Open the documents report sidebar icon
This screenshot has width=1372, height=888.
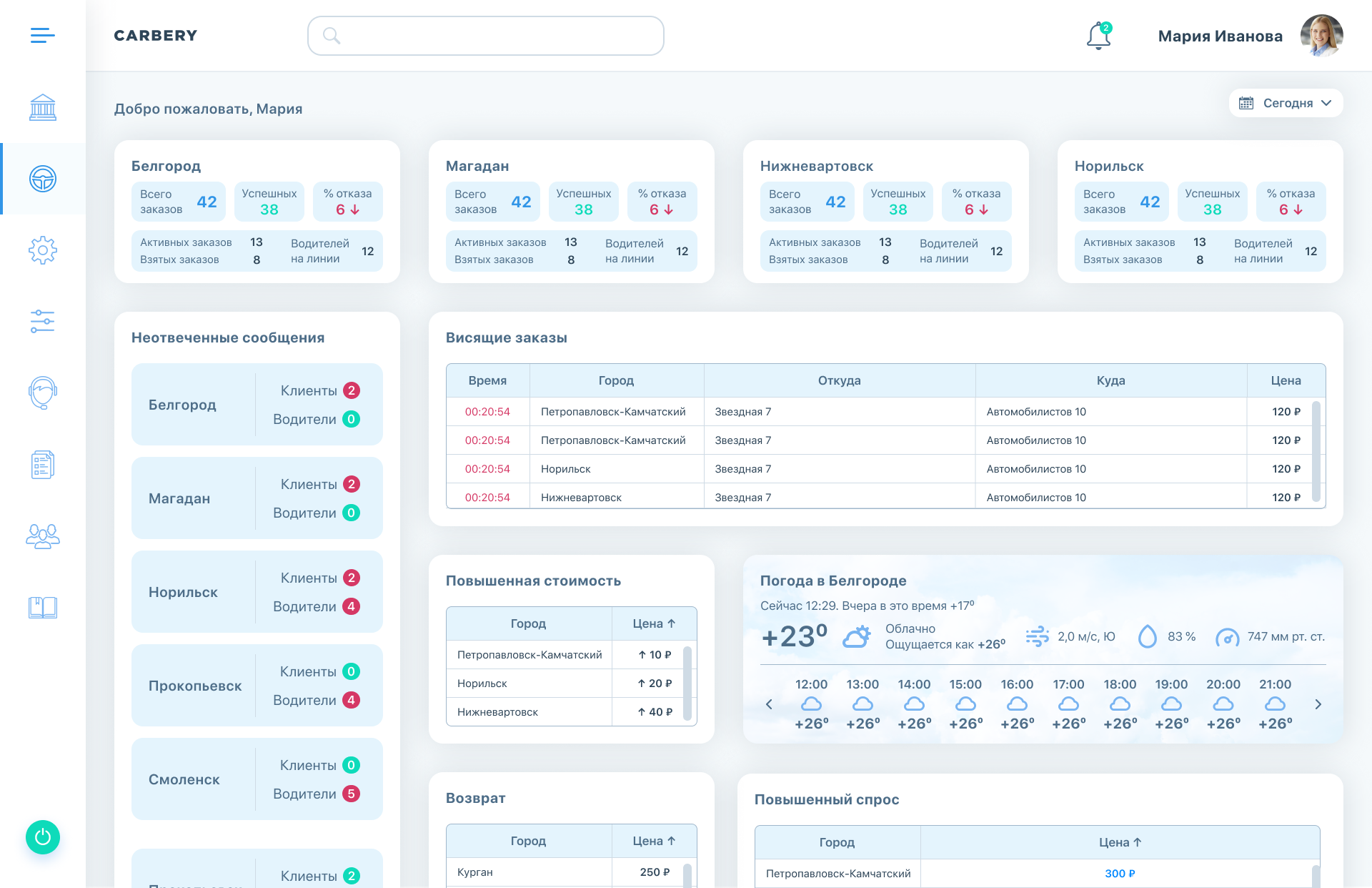pyautogui.click(x=43, y=465)
